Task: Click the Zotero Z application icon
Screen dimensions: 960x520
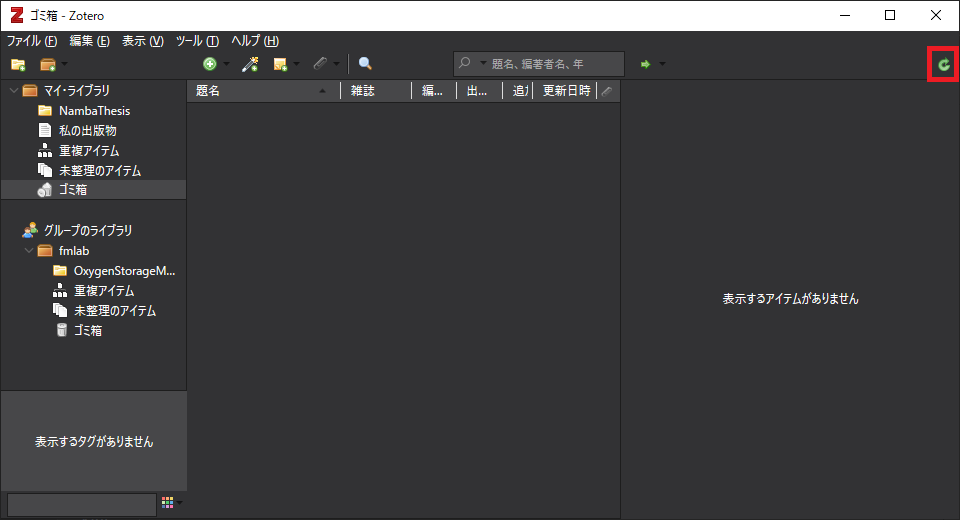Action: pyautogui.click(x=17, y=15)
